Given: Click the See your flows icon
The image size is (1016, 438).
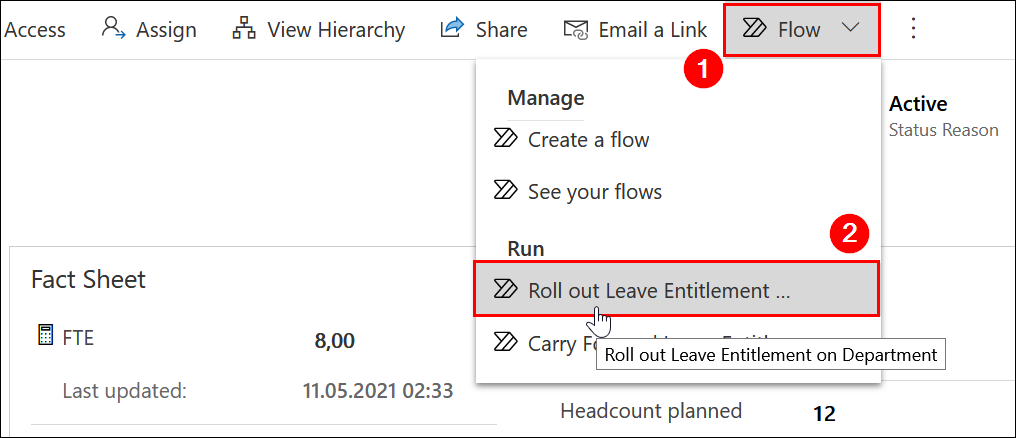Looking at the screenshot, I should (506, 190).
